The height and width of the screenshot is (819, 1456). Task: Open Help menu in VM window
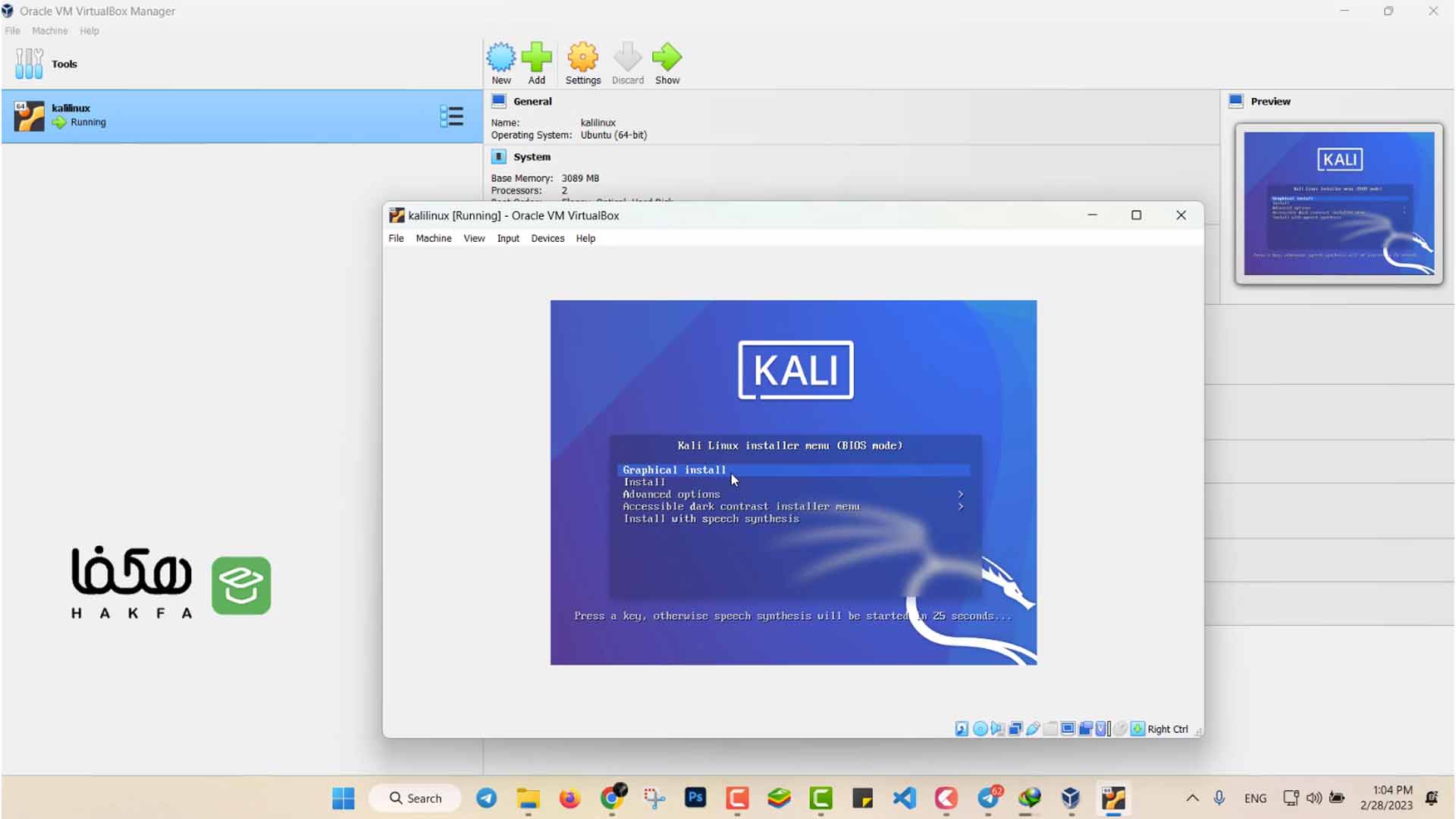pyautogui.click(x=585, y=238)
